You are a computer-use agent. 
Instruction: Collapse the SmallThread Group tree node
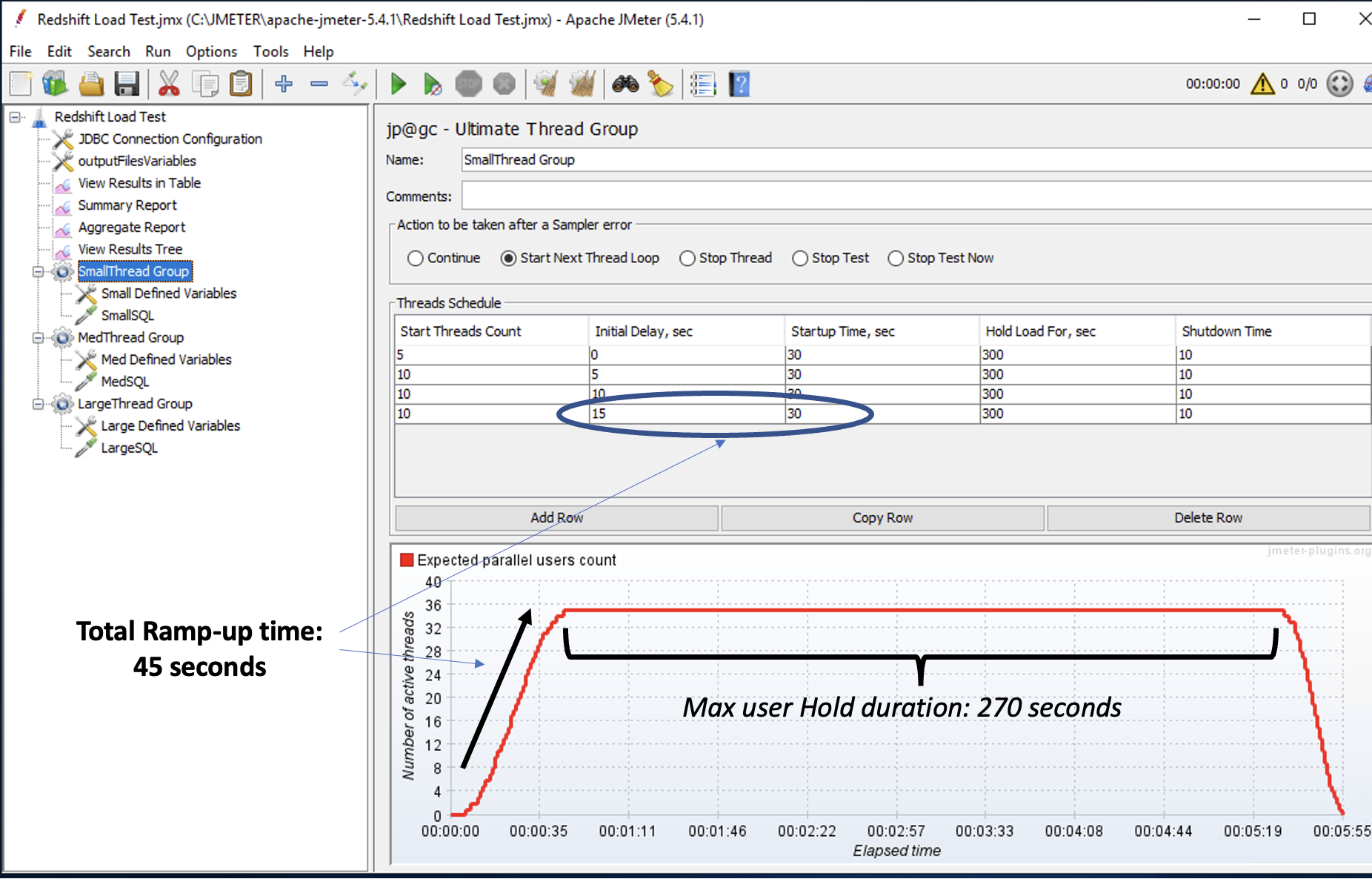tap(38, 272)
